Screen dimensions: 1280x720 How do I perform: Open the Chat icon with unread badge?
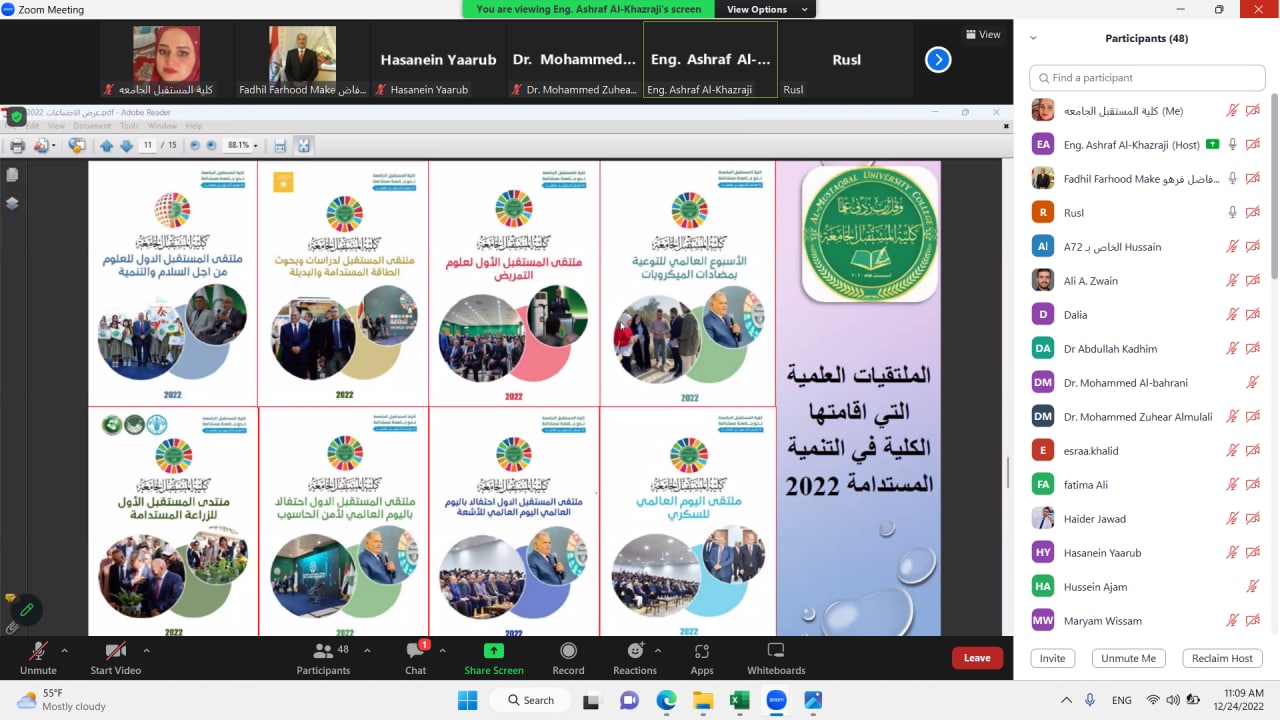tap(415, 651)
